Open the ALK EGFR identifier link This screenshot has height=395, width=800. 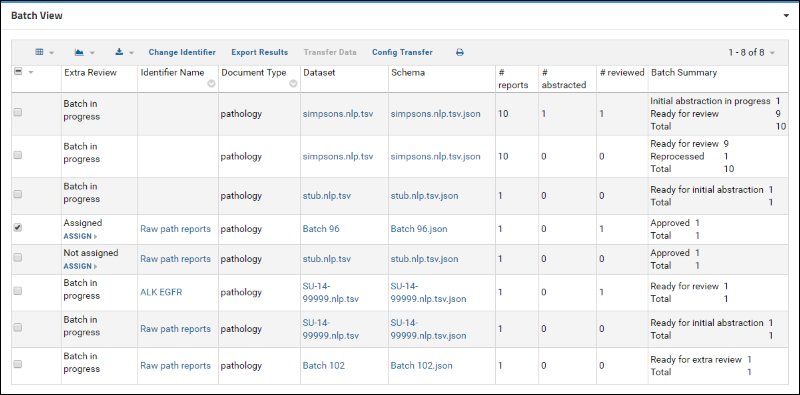pyautogui.click(x=161, y=292)
